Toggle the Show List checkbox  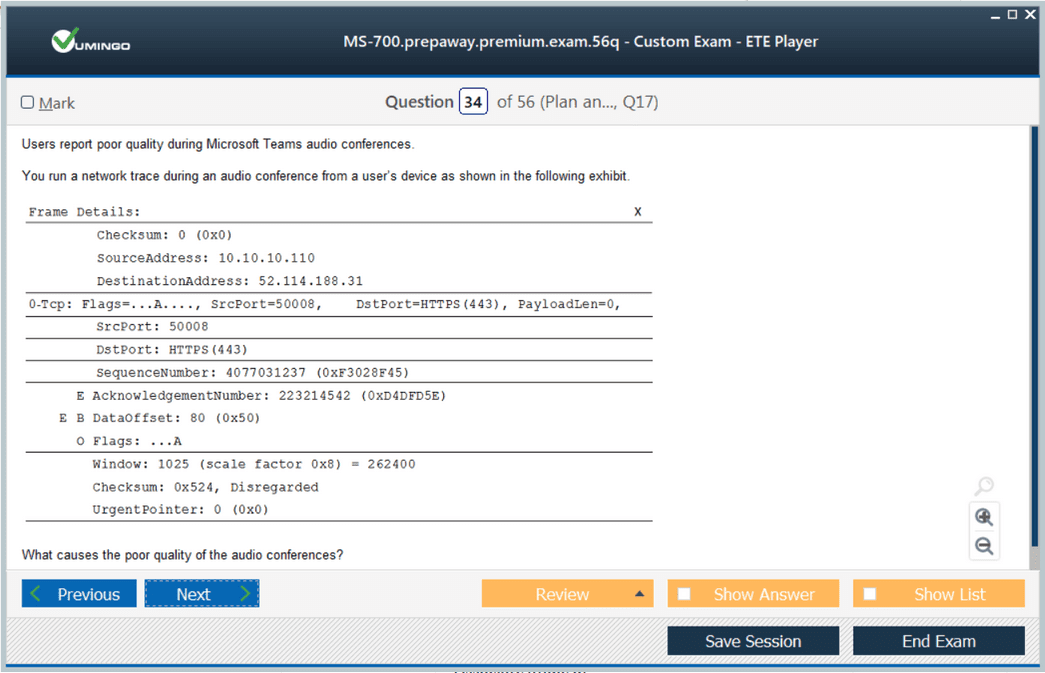point(870,594)
